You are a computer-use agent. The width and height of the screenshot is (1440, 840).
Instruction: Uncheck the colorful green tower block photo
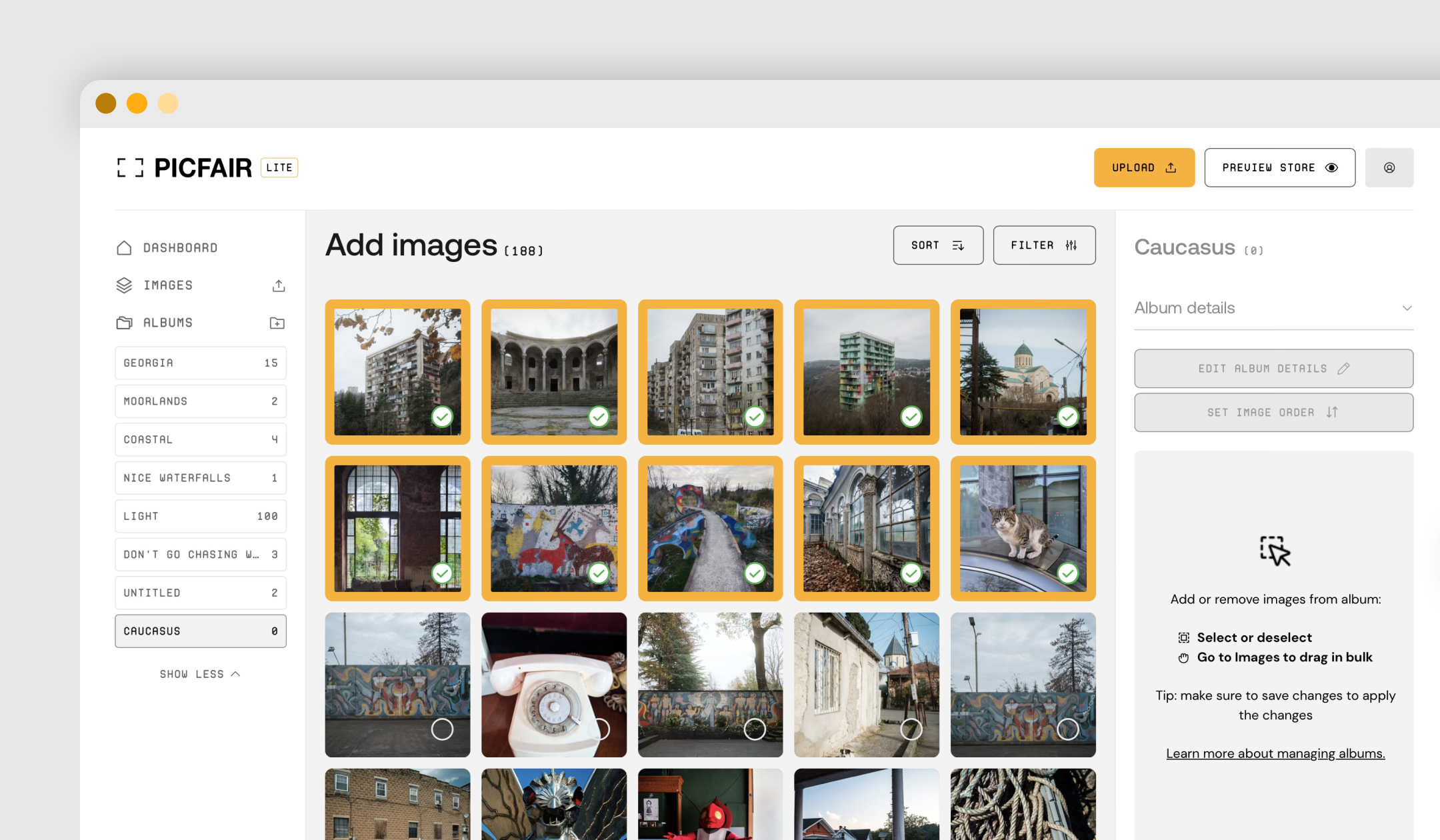point(911,417)
